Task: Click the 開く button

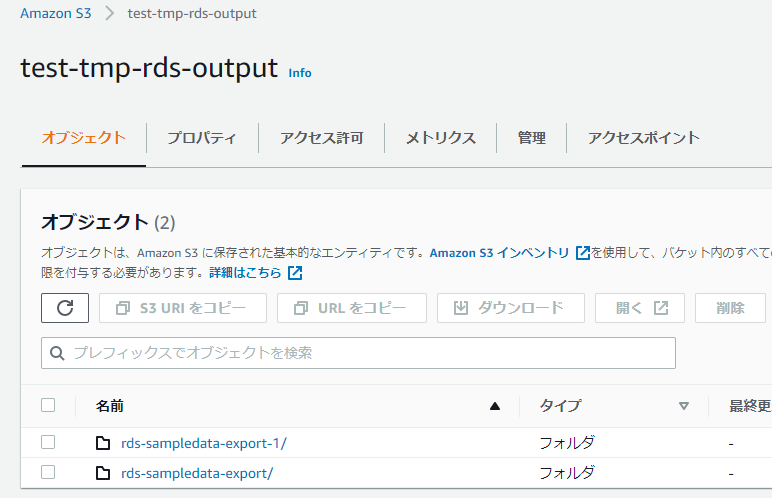Action: click(640, 308)
